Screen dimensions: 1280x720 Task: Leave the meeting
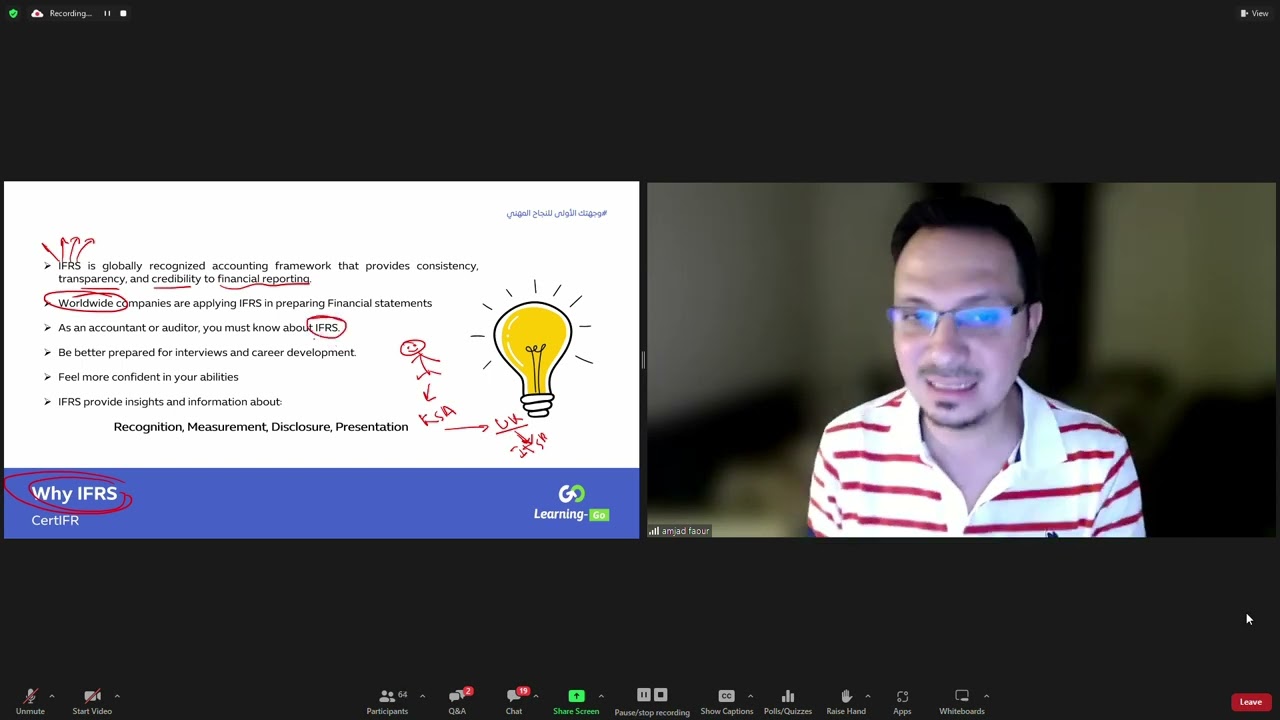1251,702
